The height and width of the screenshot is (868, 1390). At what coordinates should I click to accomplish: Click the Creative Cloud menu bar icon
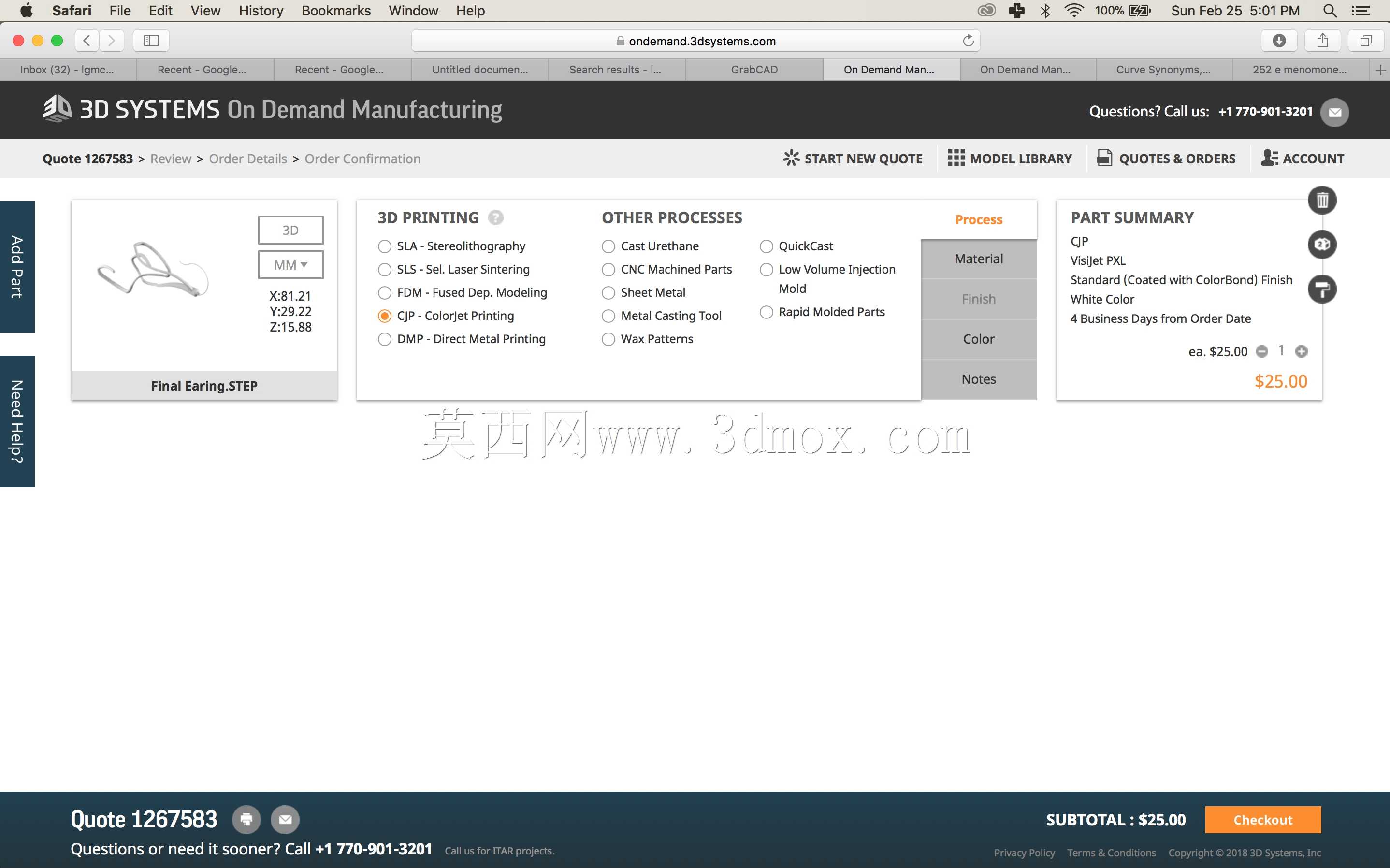[x=986, y=10]
